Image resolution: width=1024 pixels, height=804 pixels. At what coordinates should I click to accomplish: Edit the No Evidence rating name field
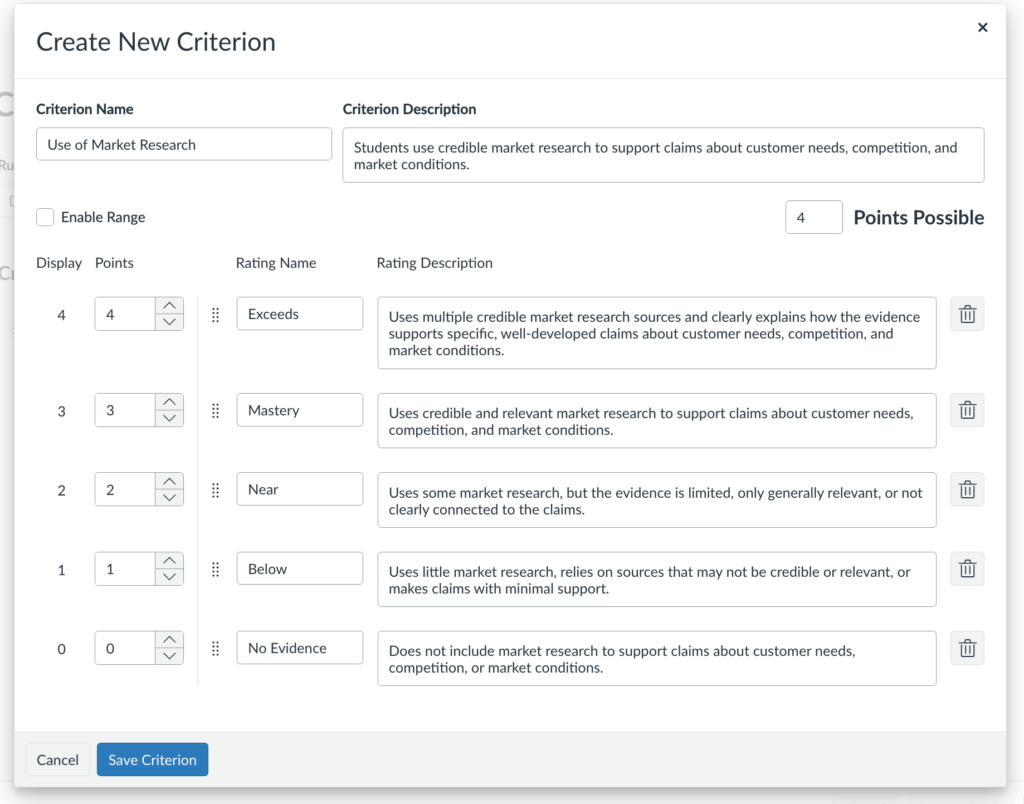point(300,648)
